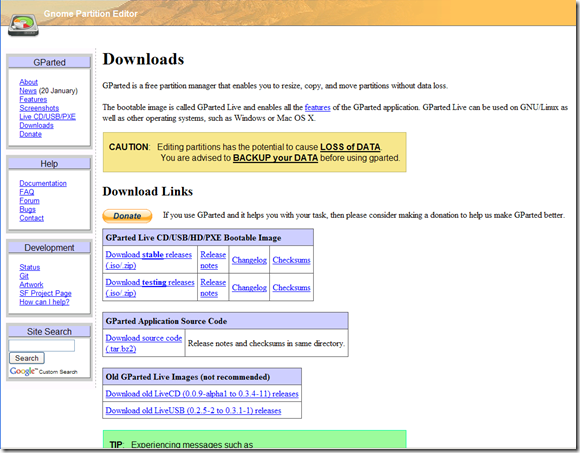Open the Git link under Development
The image size is (580, 453).
click(x=24, y=276)
